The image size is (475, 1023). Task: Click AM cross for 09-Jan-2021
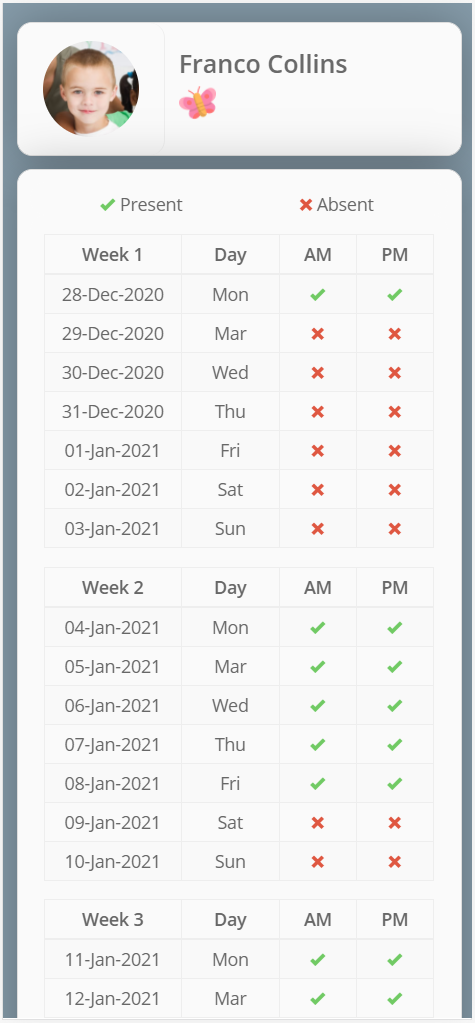(x=318, y=823)
